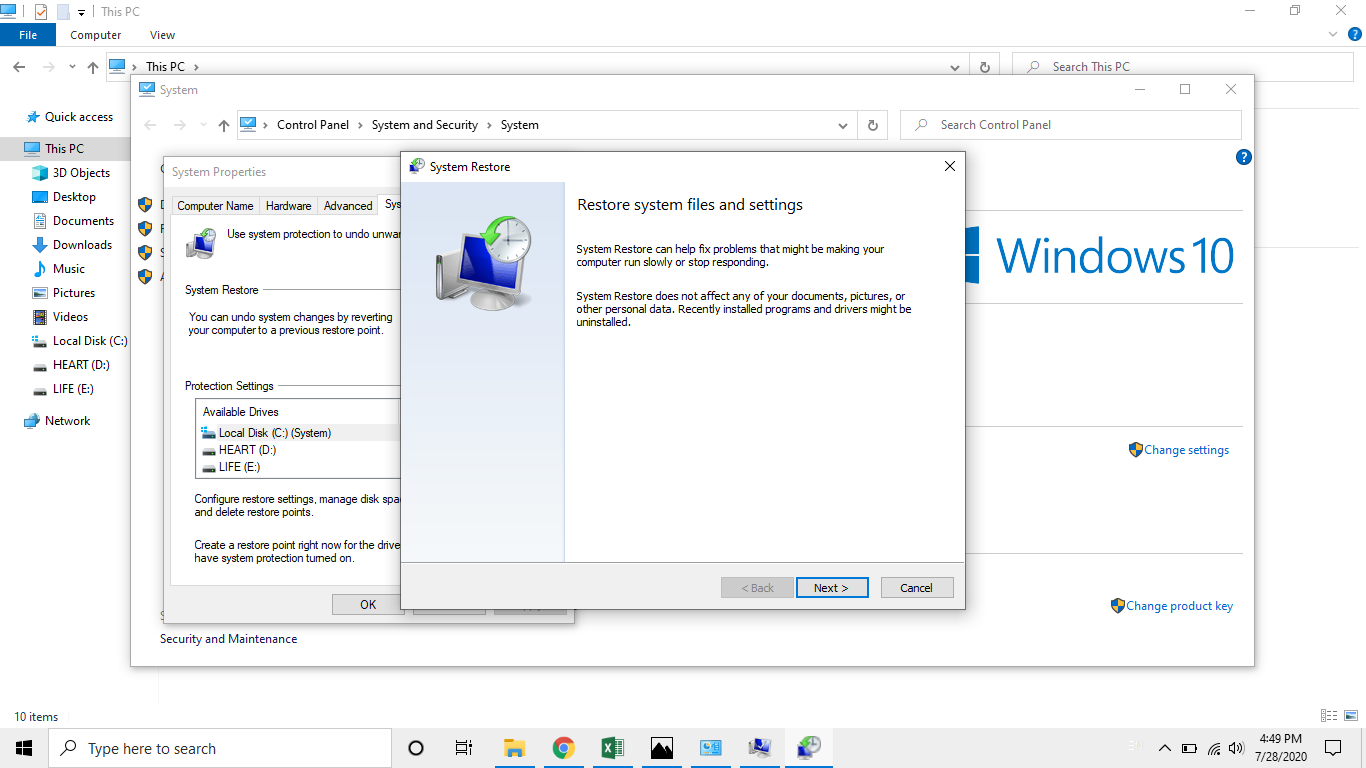1366x768 pixels.
Task: Open Excel from taskbar
Action: coord(613,748)
